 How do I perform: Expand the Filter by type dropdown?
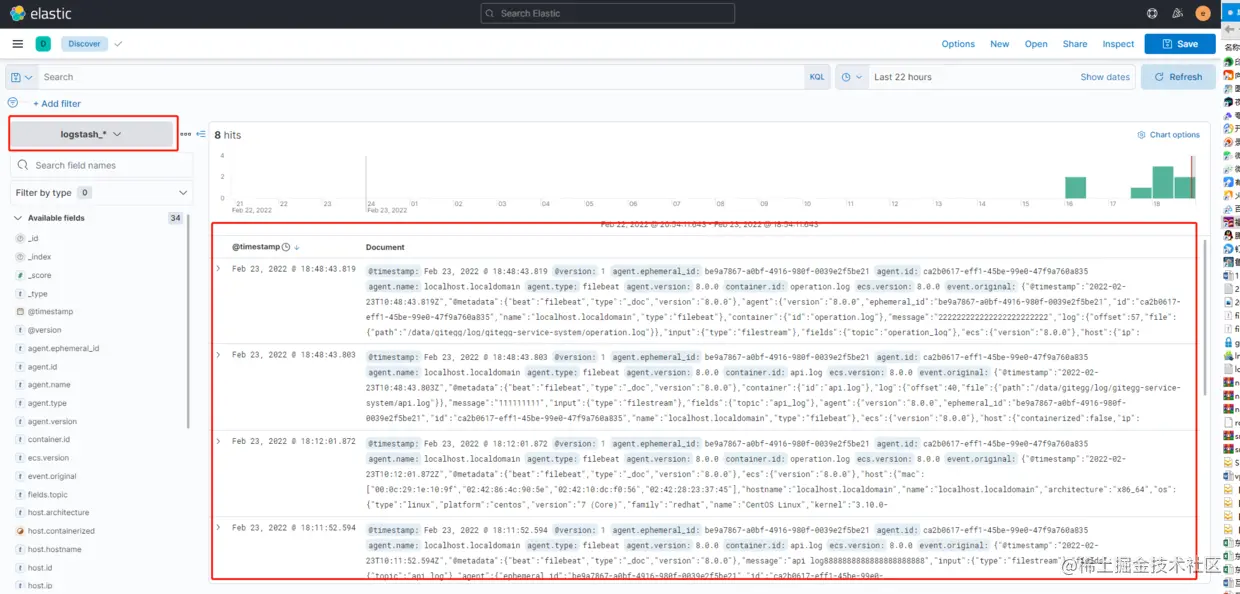coord(102,192)
